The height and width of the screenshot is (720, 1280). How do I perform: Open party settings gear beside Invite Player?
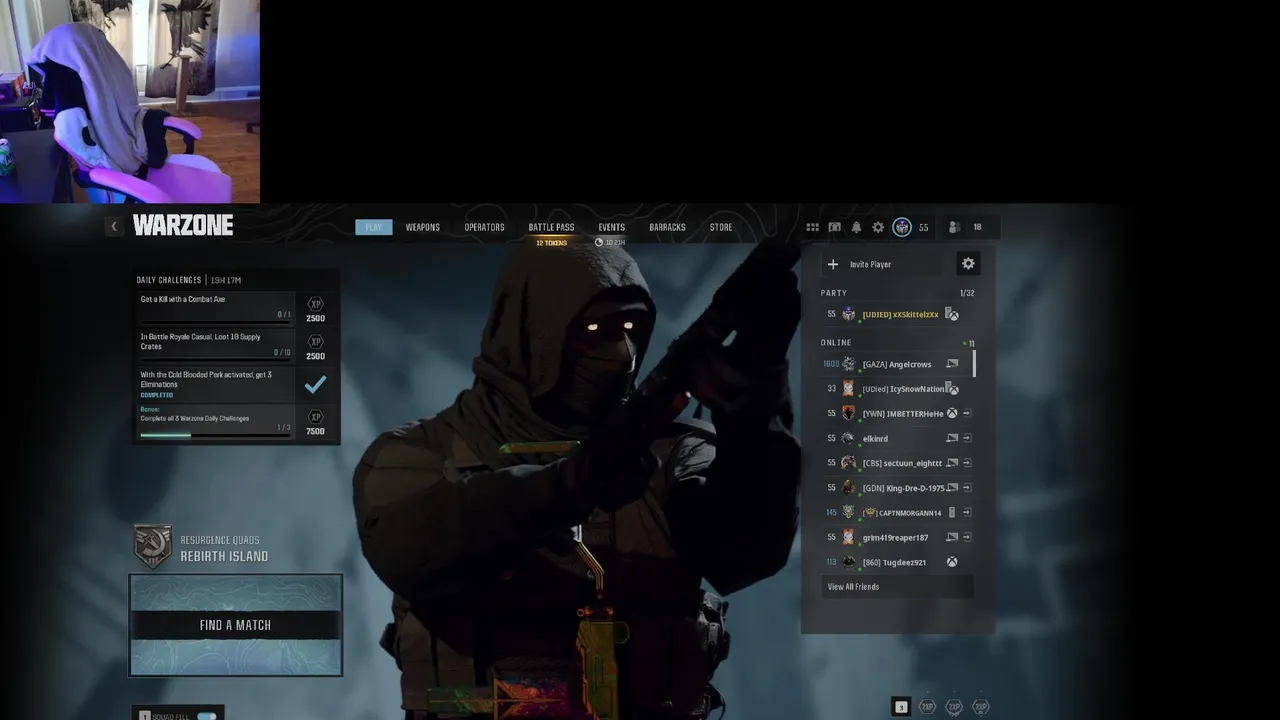point(968,264)
